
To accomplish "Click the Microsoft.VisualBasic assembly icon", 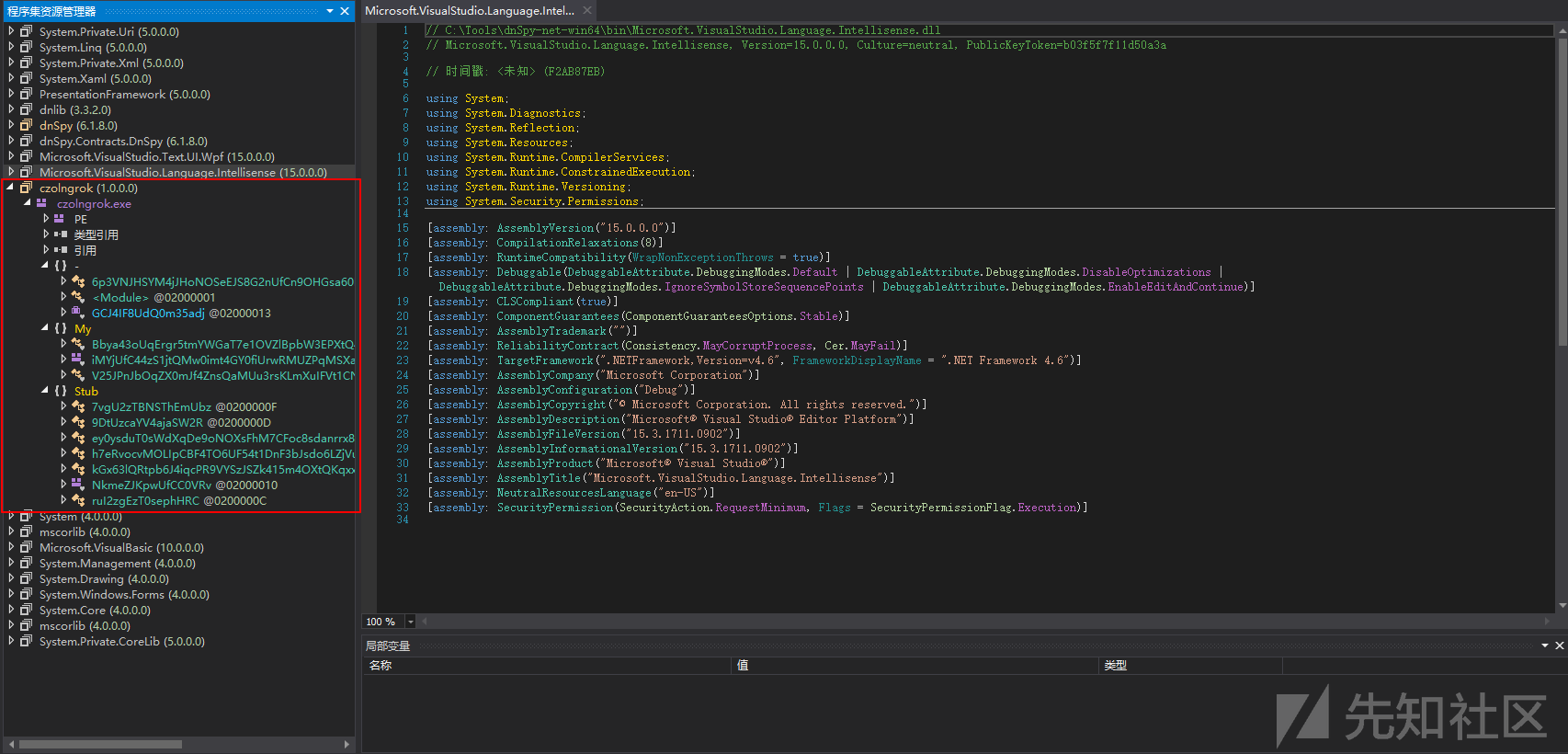I will click(27, 547).
